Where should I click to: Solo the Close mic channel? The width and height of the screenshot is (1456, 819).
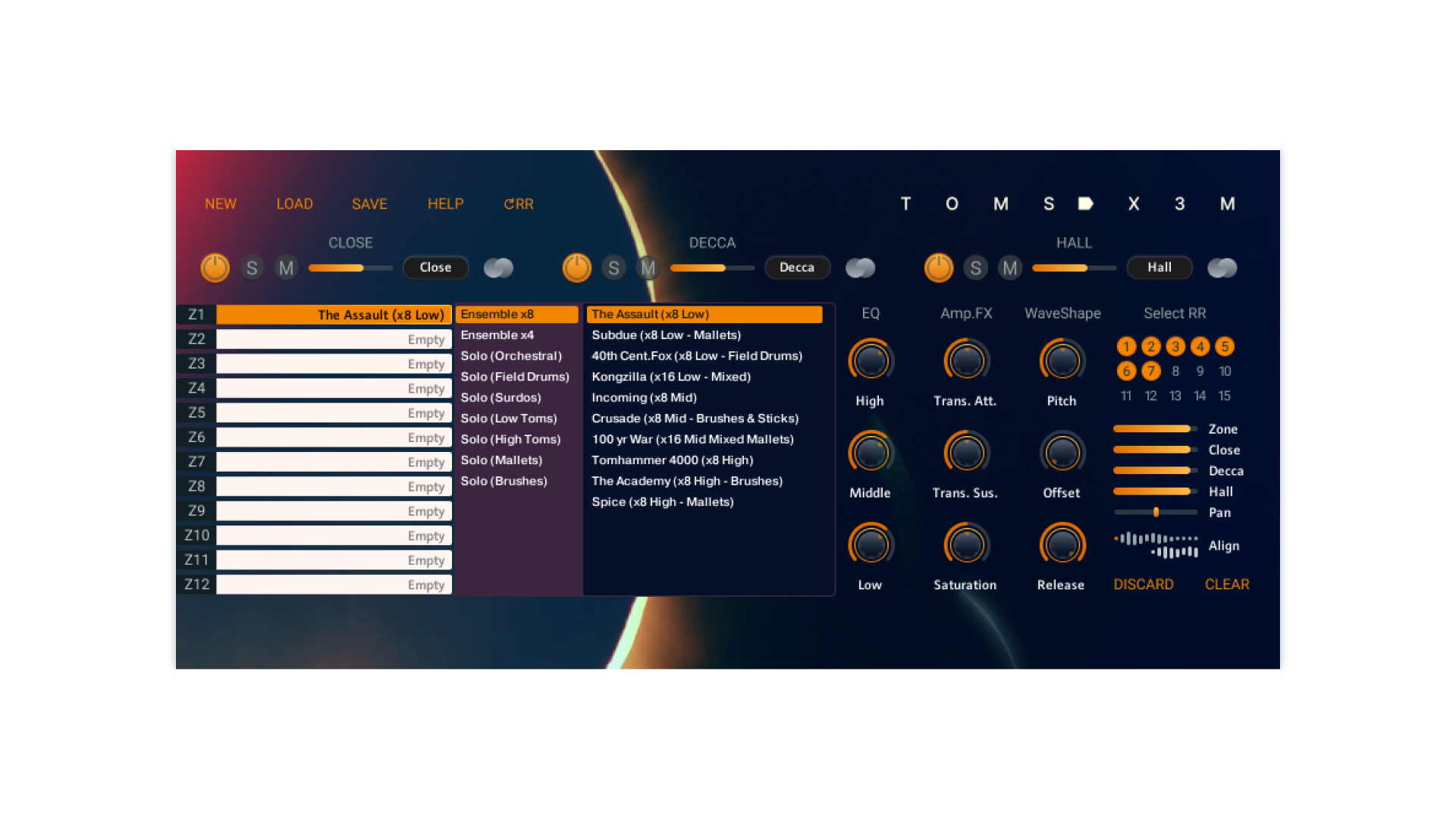tap(251, 267)
